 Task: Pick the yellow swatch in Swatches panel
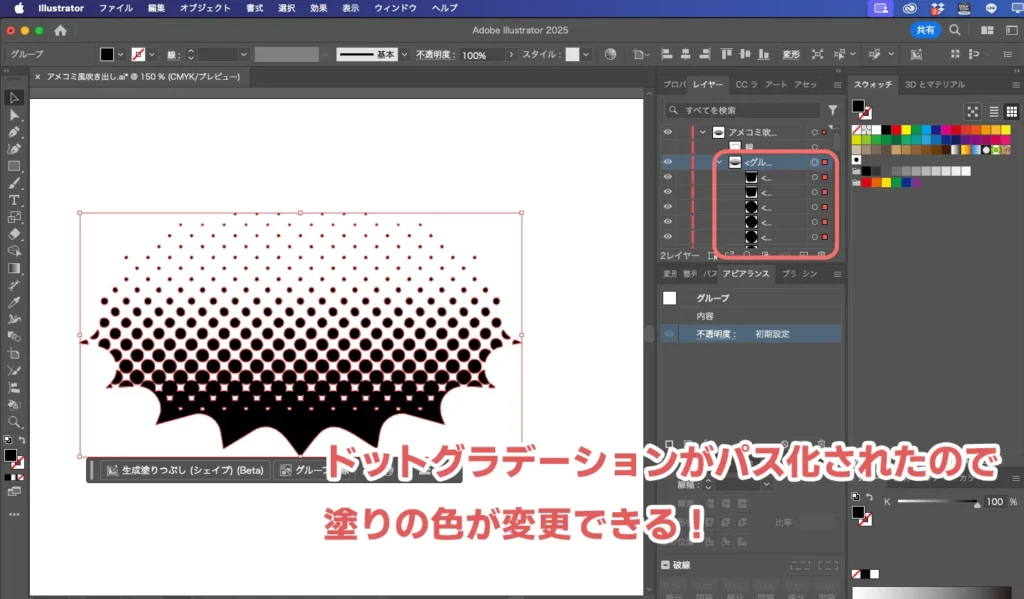(906, 129)
